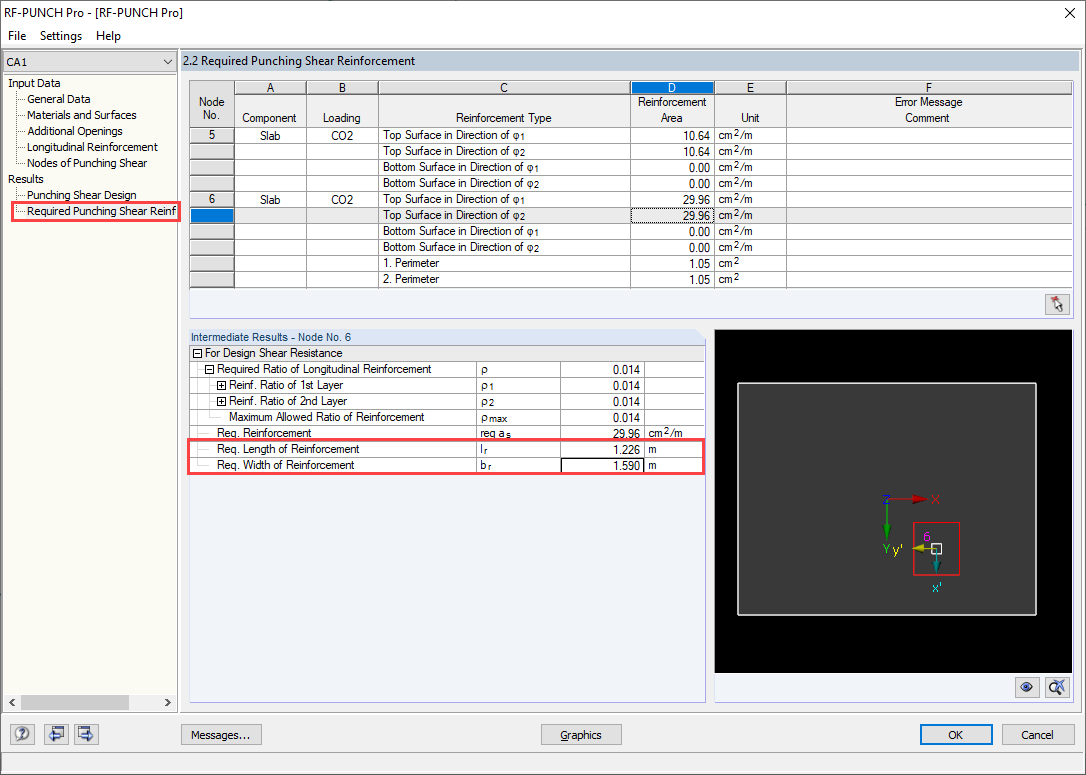Select Required Punching Shear Reinf item

point(101,211)
